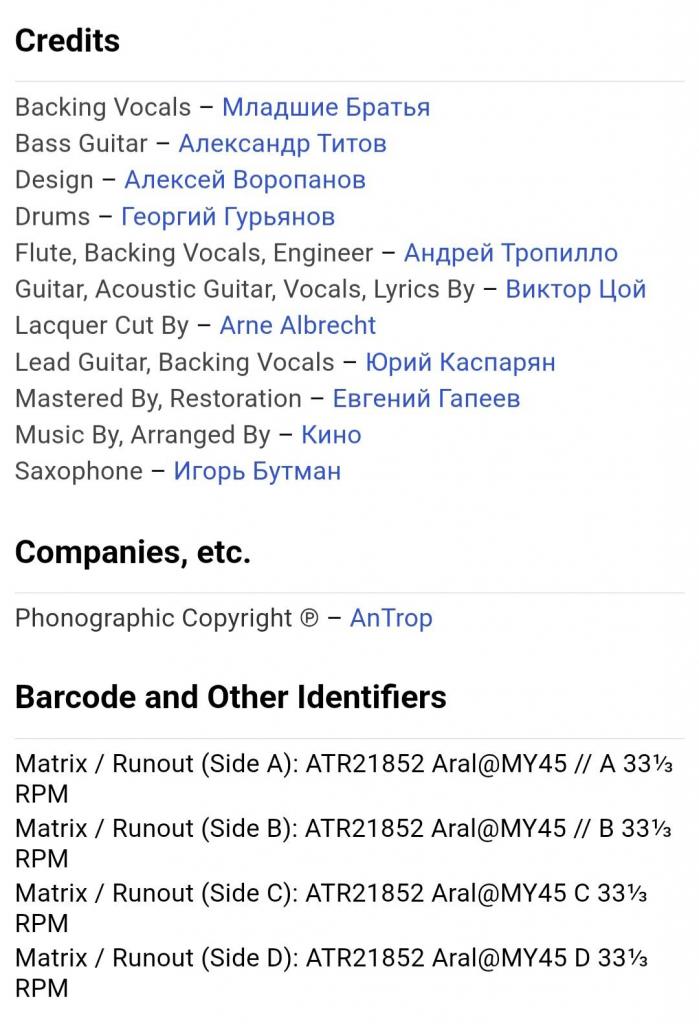Open Георгий Гурьянов drums credit link

point(228,217)
